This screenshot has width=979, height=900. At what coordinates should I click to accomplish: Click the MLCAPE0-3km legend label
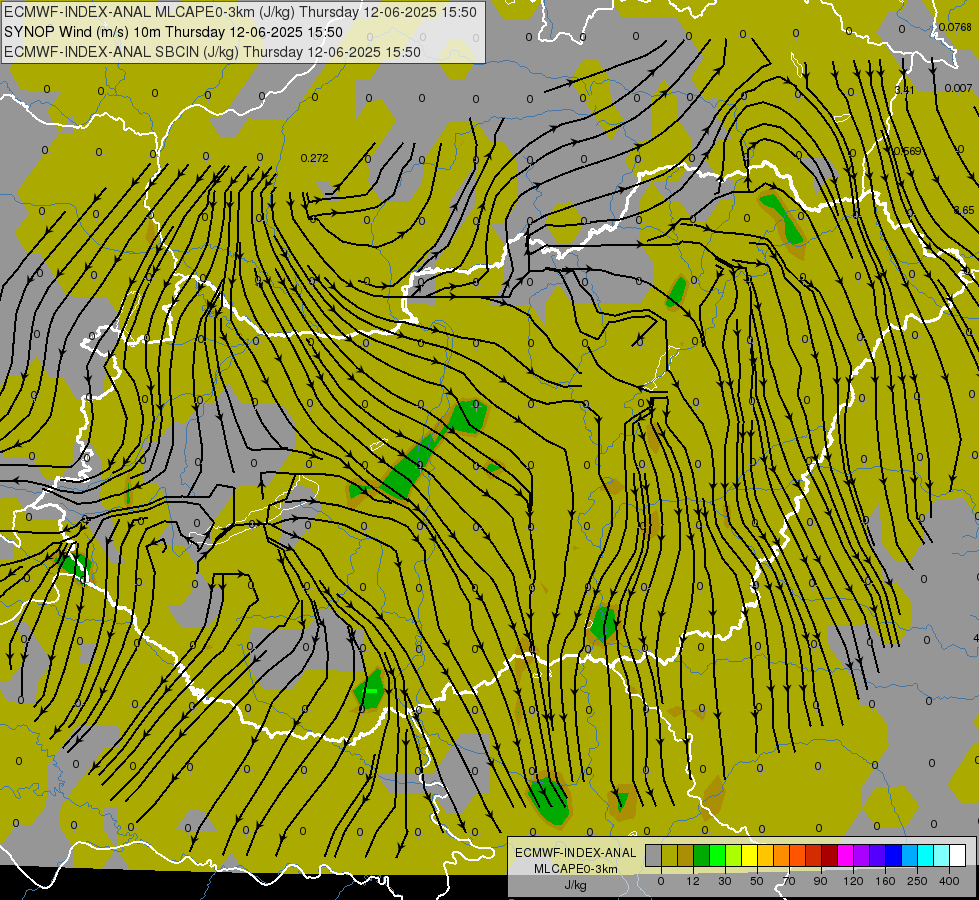tap(575, 869)
